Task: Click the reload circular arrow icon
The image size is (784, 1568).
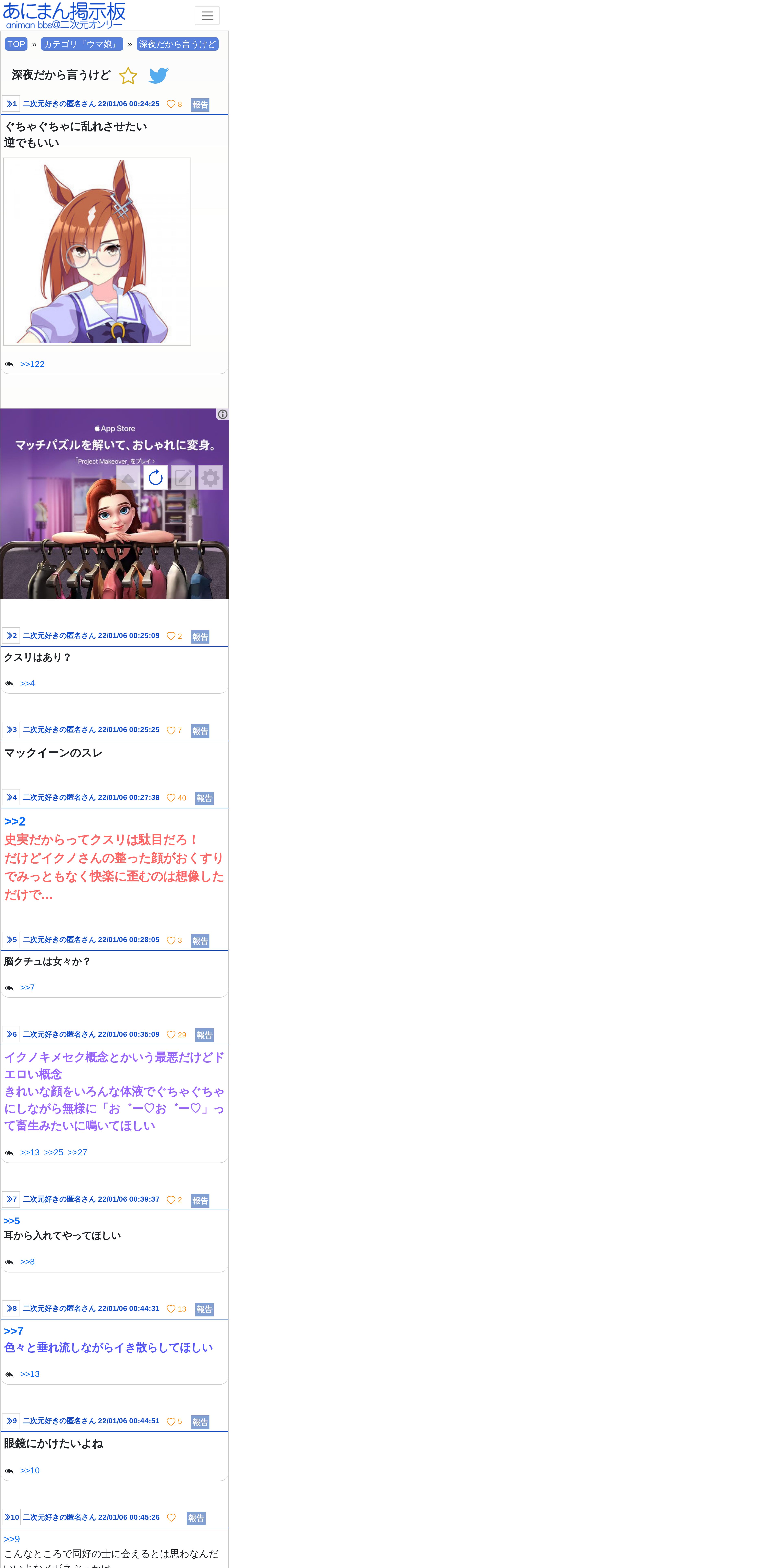Action: 156,478
